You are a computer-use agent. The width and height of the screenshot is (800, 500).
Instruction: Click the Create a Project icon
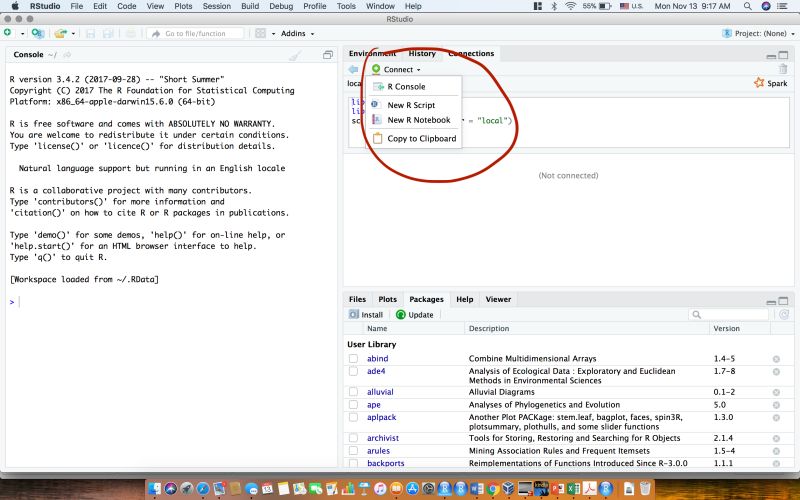[37, 33]
